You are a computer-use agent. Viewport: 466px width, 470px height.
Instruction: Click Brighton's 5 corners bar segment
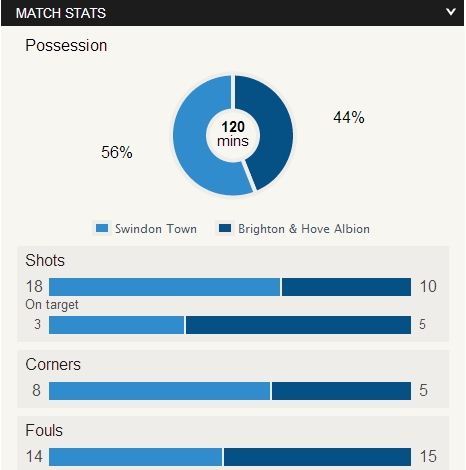pos(341,391)
